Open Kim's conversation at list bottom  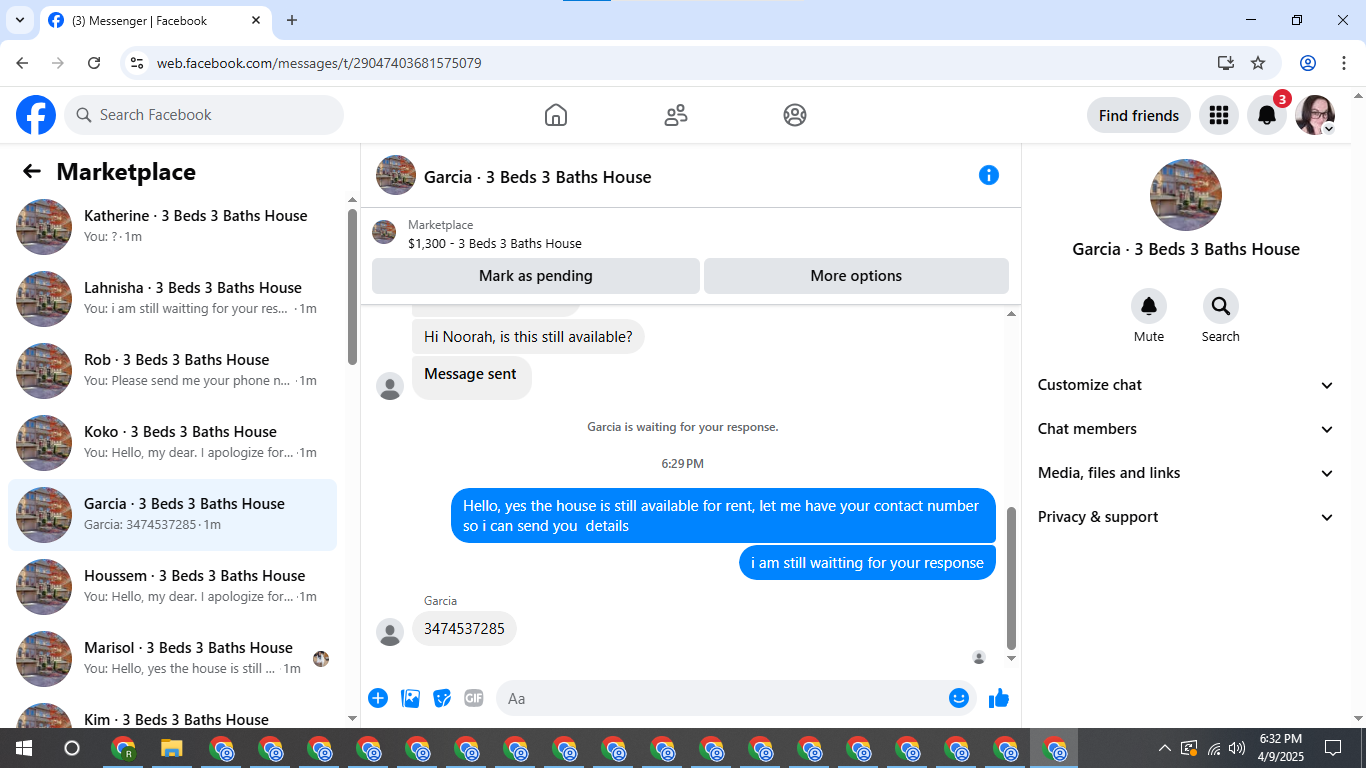click(173, 714)
